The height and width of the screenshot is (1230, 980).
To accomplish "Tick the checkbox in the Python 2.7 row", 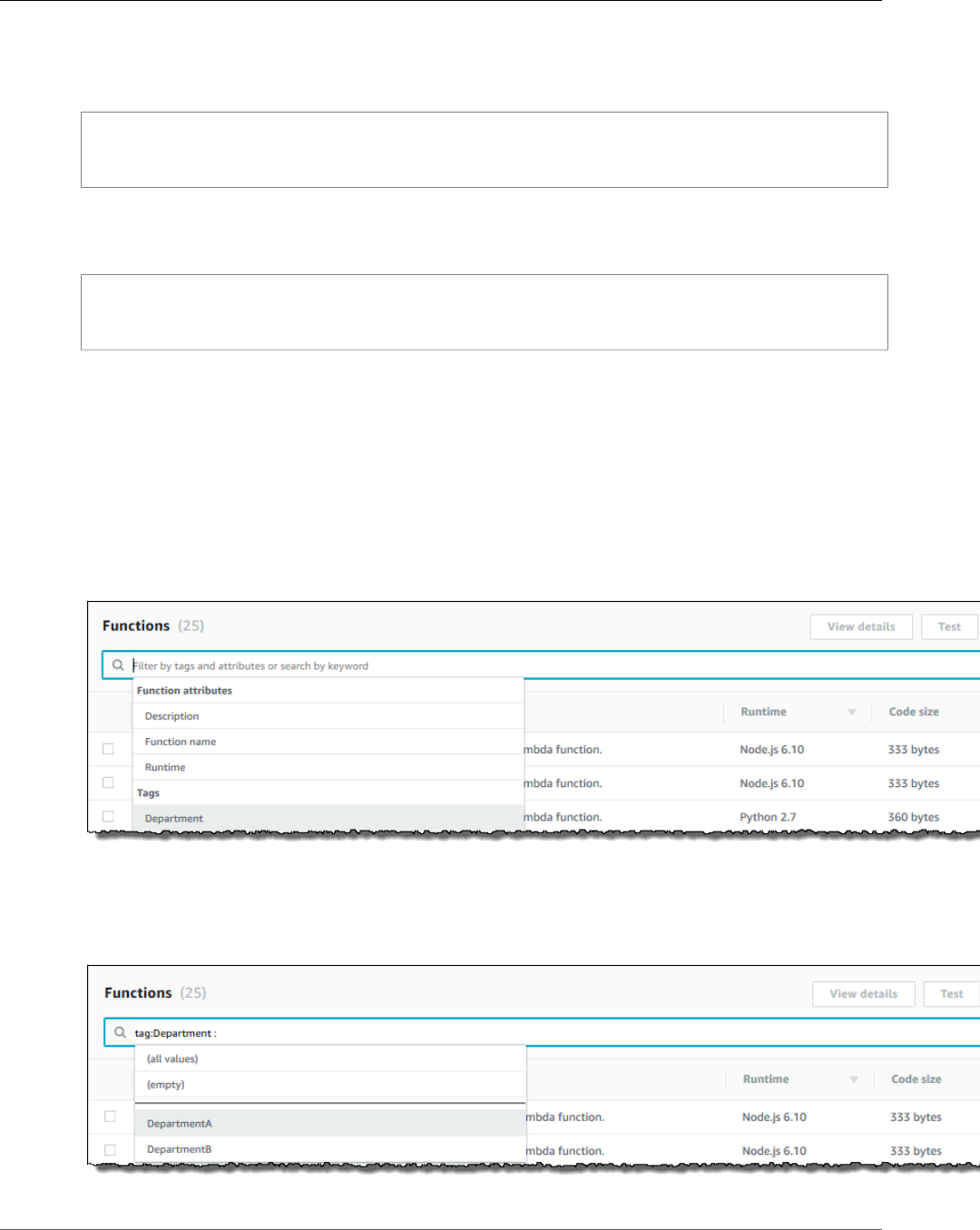I will click(x=108, y=816).
